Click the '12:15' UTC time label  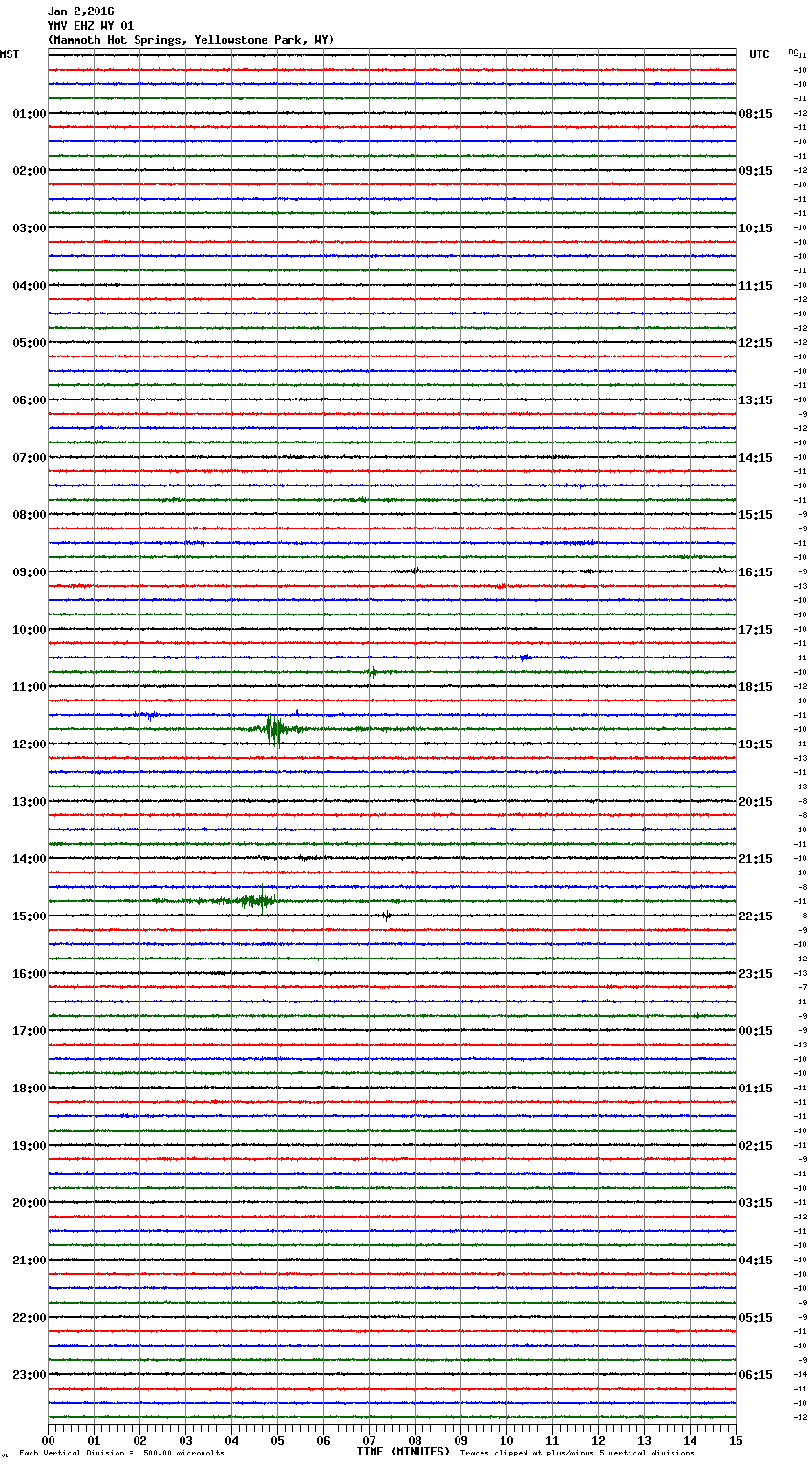pos(756,343)
